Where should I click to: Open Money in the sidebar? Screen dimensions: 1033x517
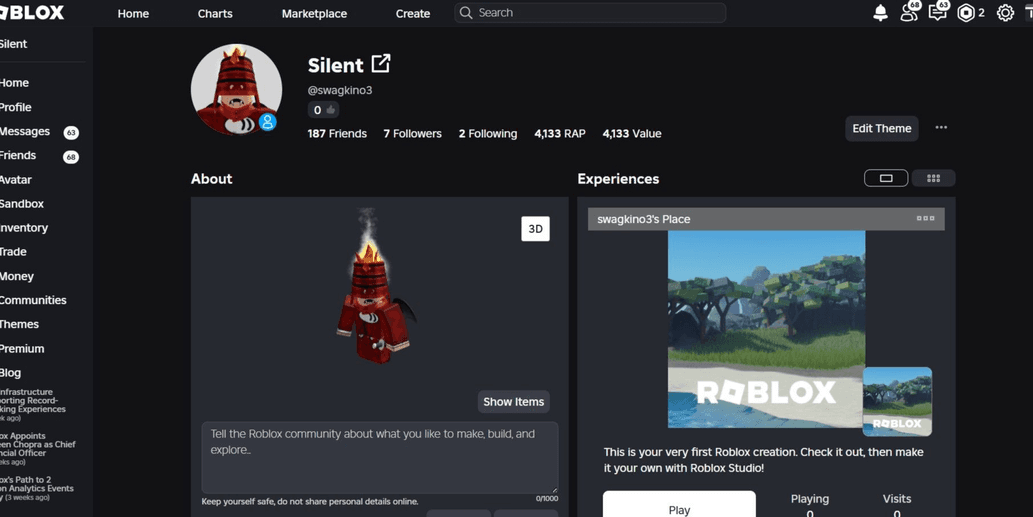point(16,276)
